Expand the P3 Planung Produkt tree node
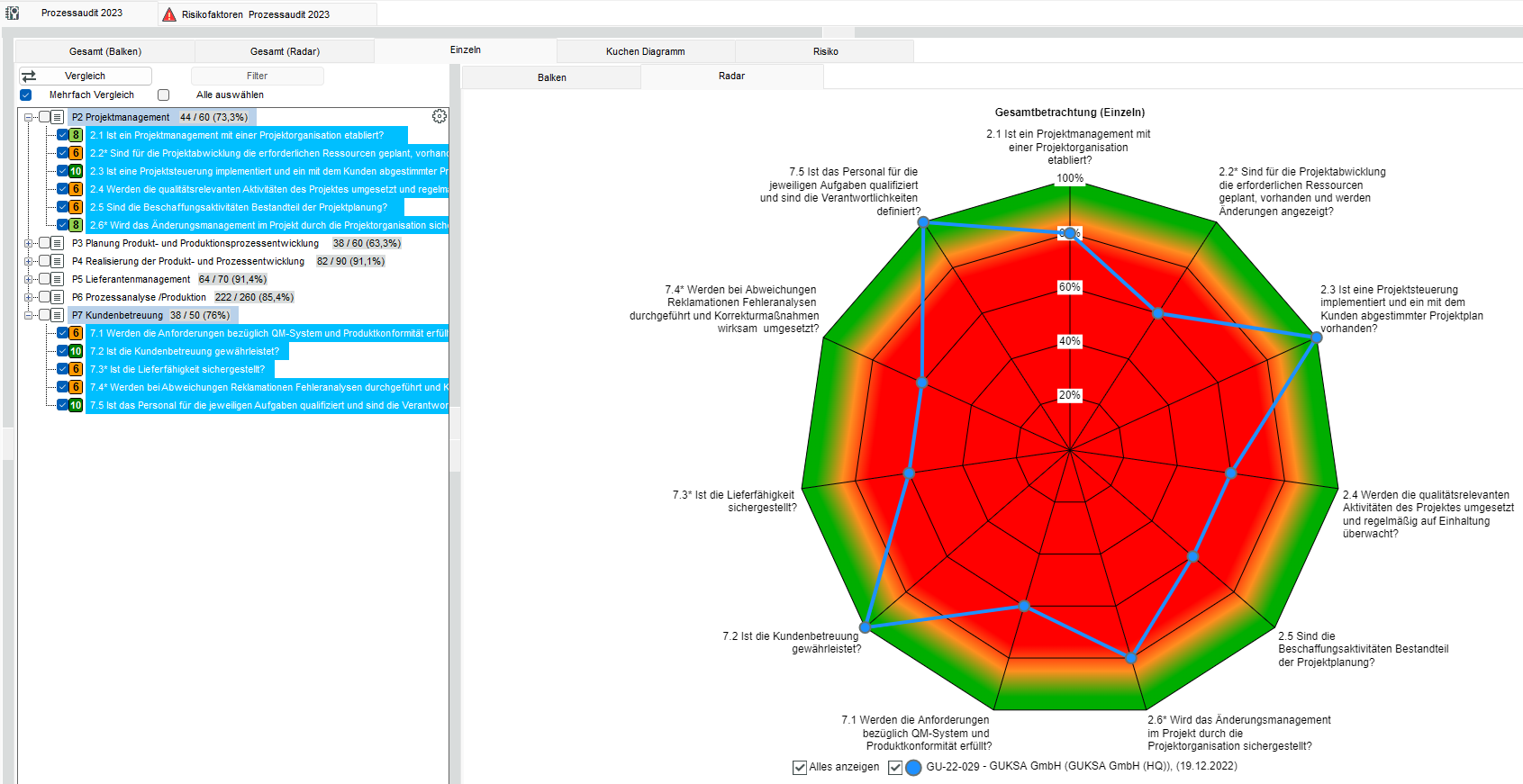The width and height of the screenshot is (1523, 784). pos(29,243)
